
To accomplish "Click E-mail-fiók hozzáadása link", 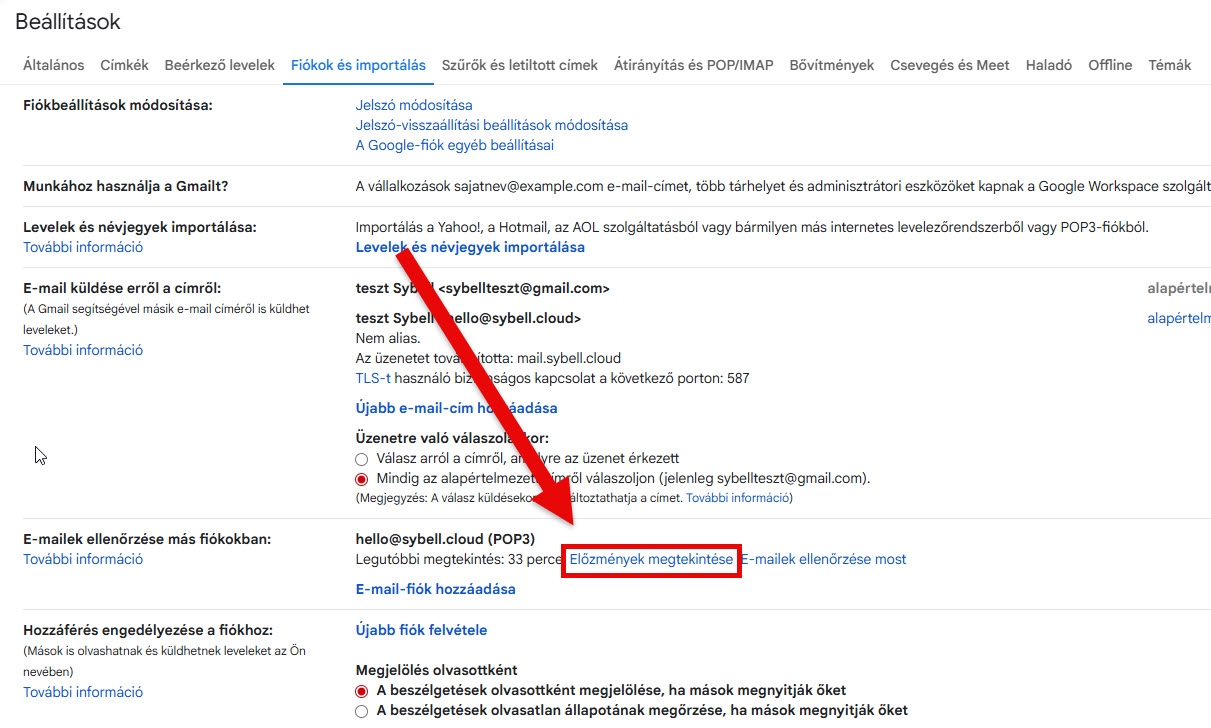I will 435,589.
